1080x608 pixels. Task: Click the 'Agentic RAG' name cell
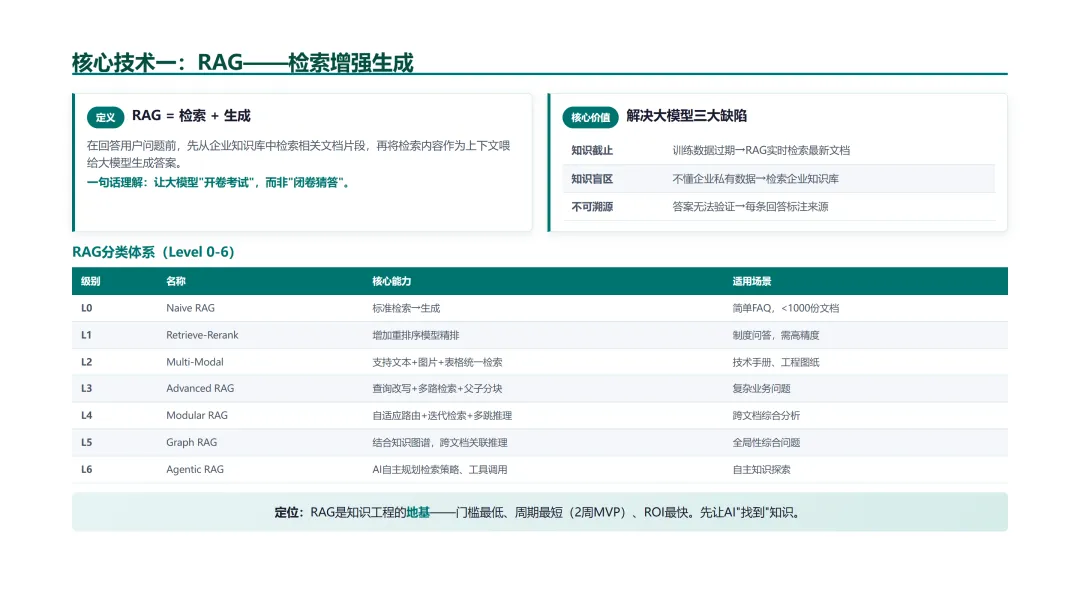(x=195, y=470)
